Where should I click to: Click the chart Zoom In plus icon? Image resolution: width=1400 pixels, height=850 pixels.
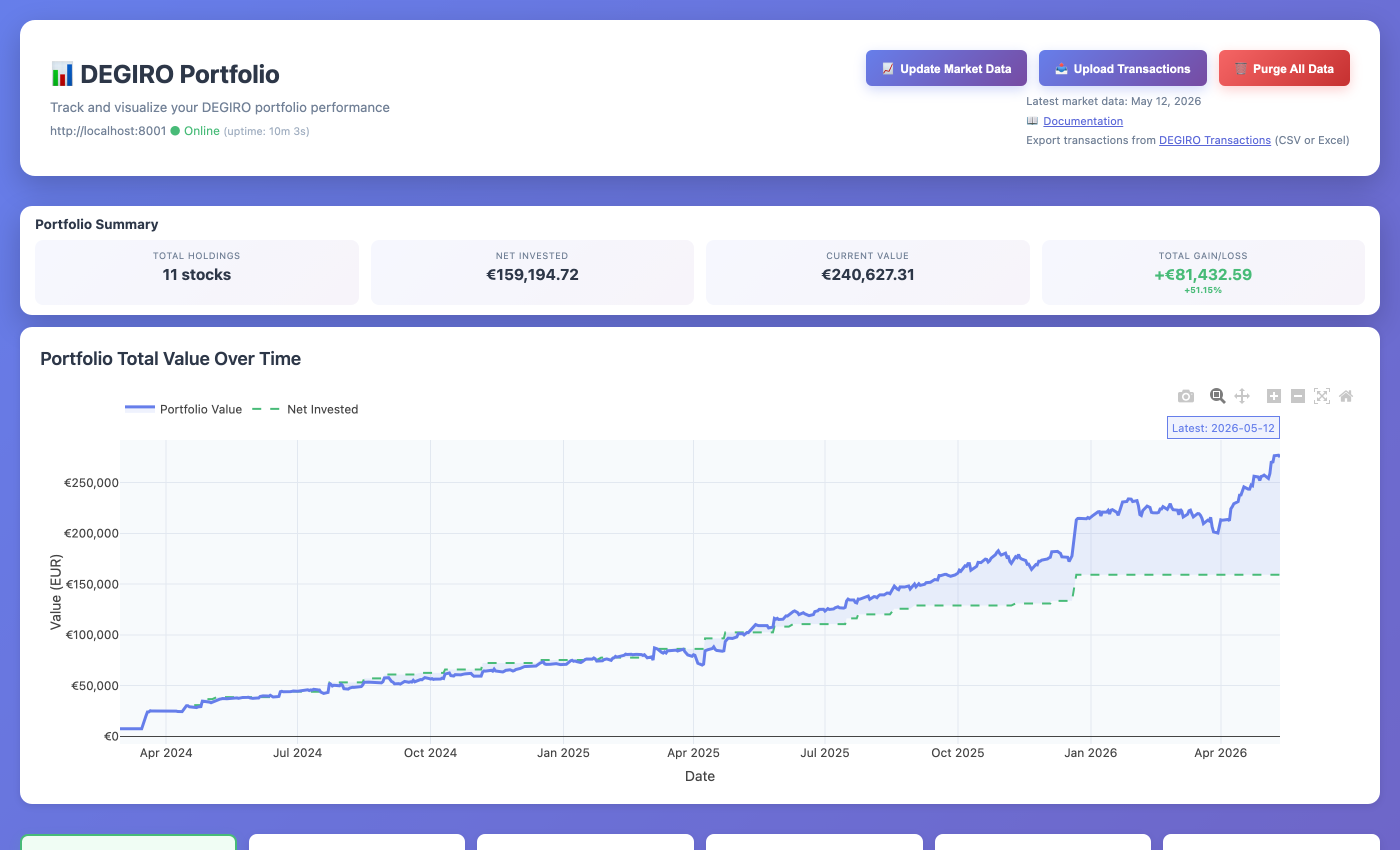[x=1274, y=396]
